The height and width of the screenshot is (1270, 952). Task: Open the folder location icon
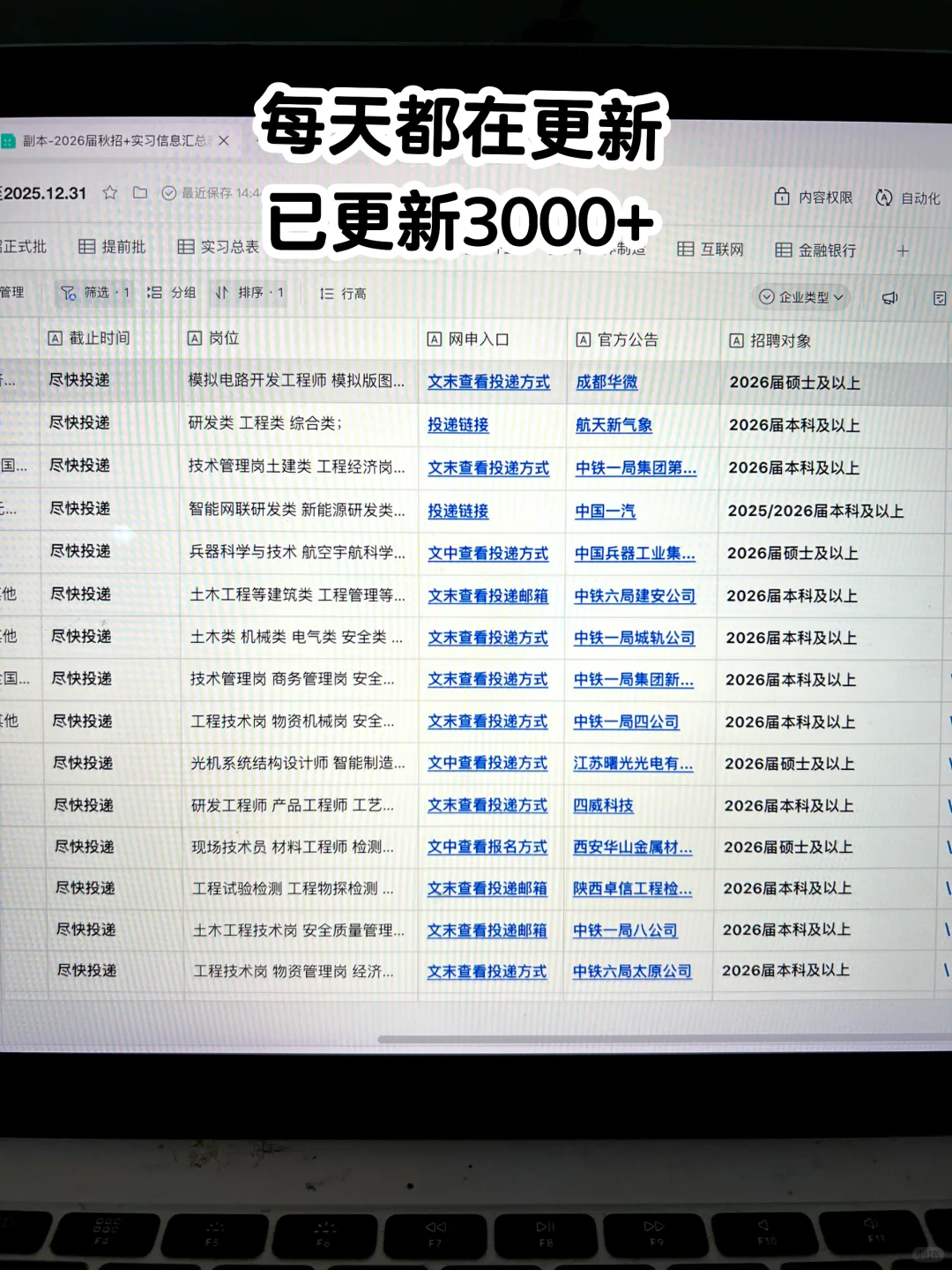tap(139, 192)
